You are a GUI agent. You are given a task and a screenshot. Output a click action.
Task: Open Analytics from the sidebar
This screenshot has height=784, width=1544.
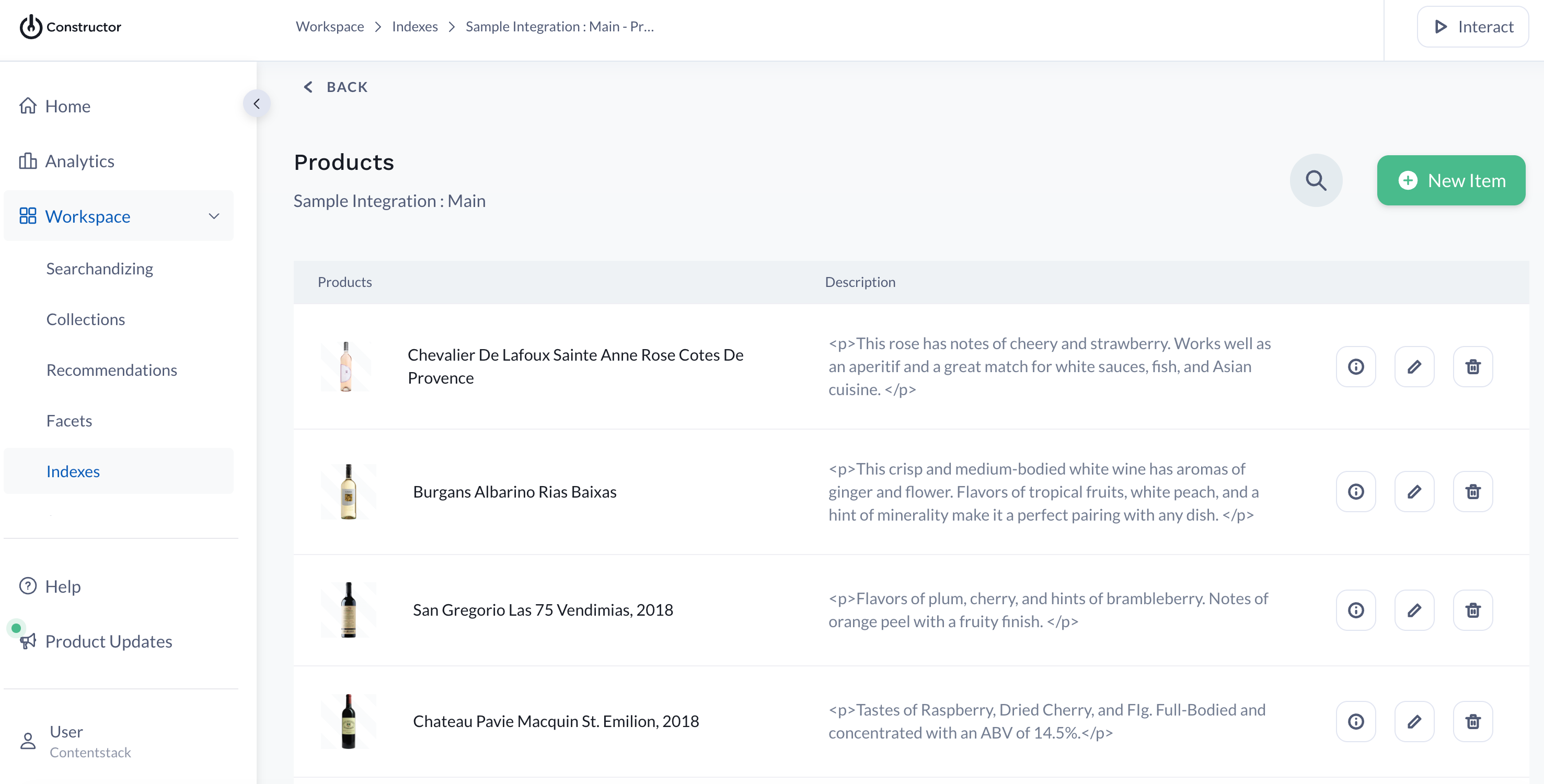point(79,161)
